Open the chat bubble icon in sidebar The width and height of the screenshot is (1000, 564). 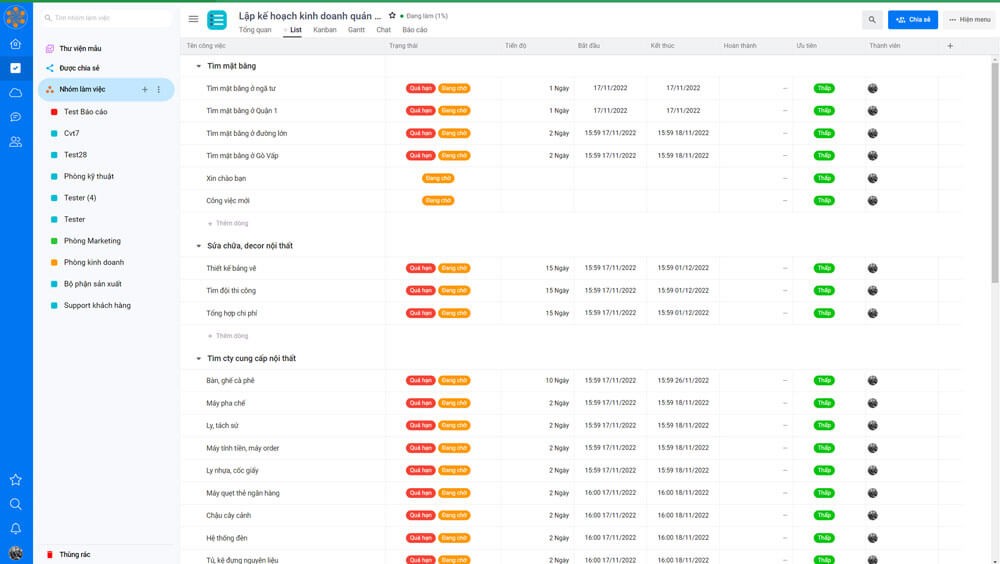click(15, 117)
